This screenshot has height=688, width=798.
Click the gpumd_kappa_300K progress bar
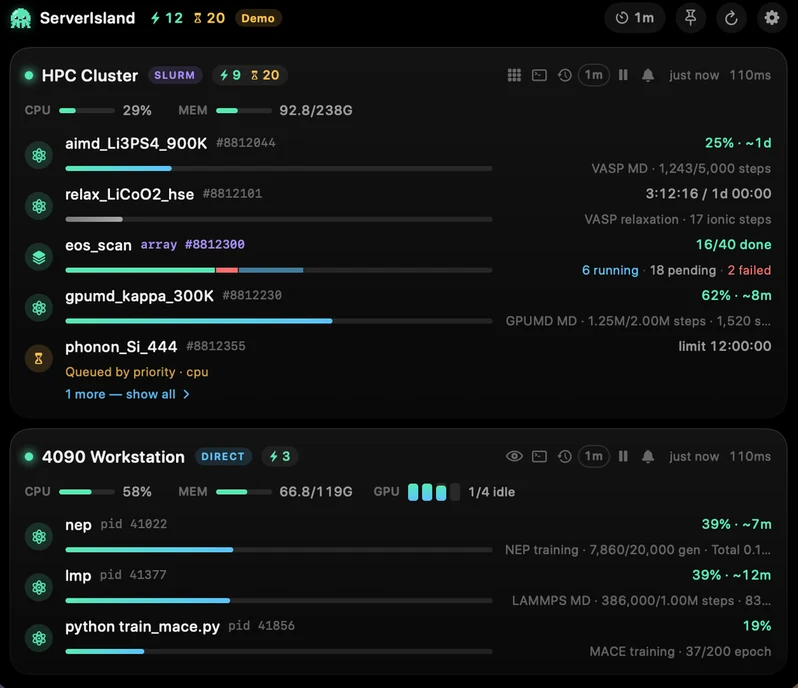point(278,321)
